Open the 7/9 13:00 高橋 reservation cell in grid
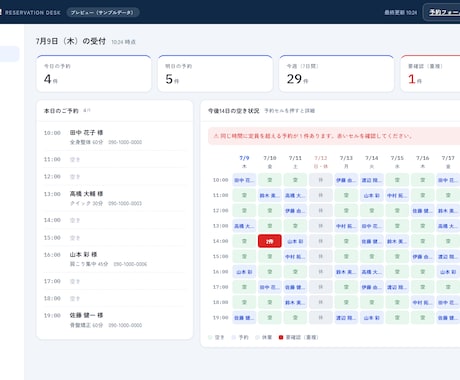This screenshot has height=380, width=460. point(244,226)
